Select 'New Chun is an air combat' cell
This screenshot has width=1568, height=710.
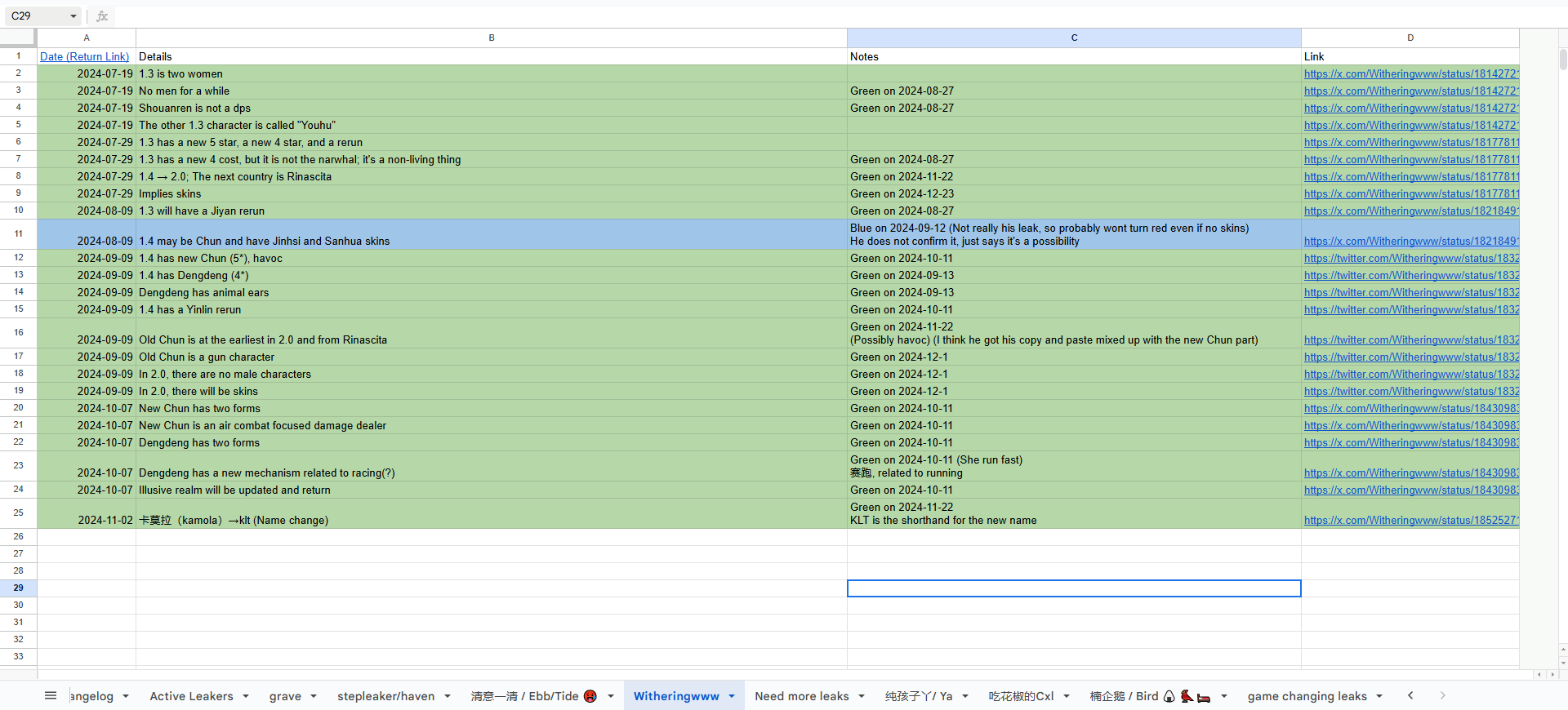[x=492, y=425]
